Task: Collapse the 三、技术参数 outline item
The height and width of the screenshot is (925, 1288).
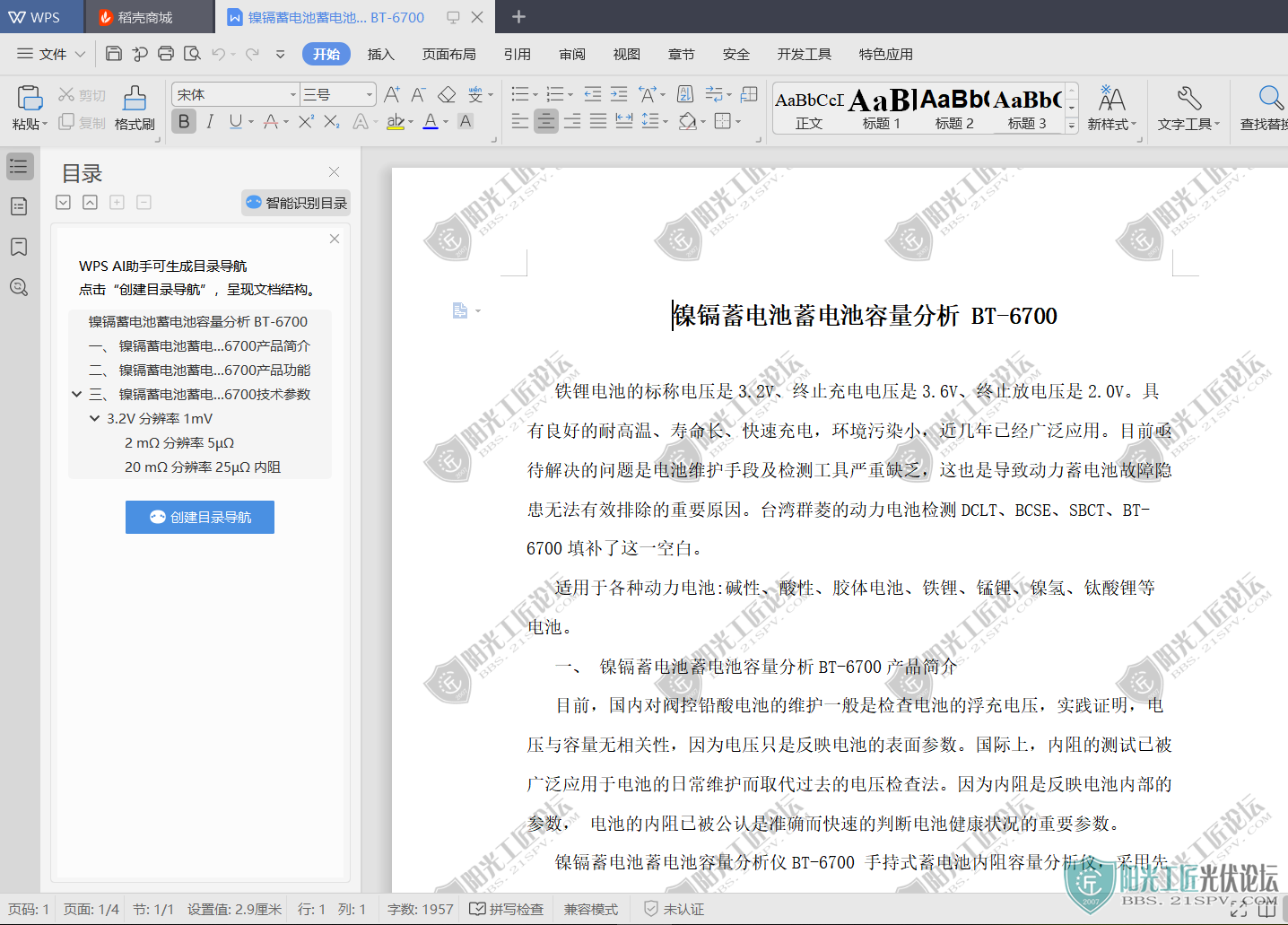Action: click(77, 394)
